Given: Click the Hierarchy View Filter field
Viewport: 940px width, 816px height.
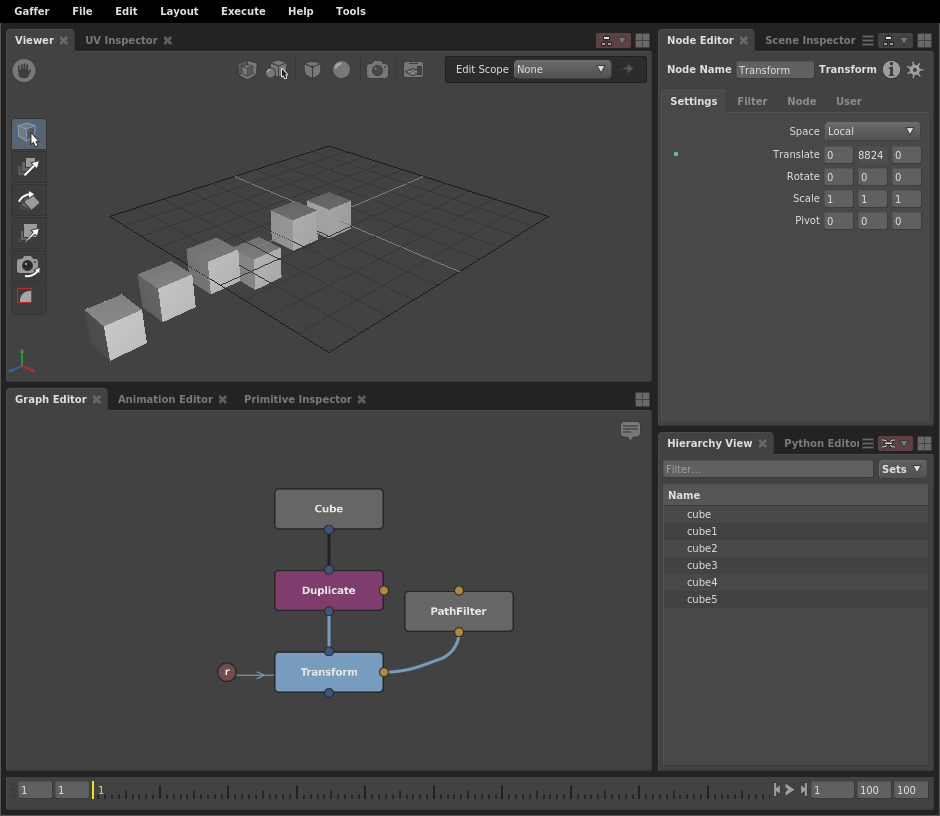Looking at the screenshot, I should 768,469.
